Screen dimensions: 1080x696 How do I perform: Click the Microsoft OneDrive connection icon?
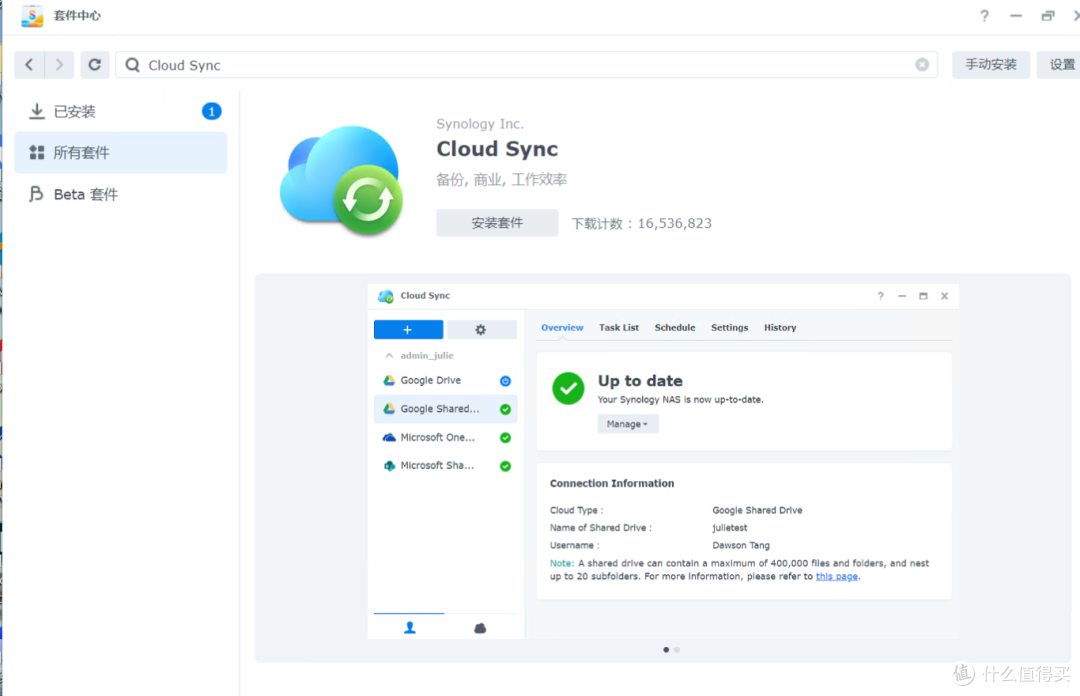tap(390, 437)
